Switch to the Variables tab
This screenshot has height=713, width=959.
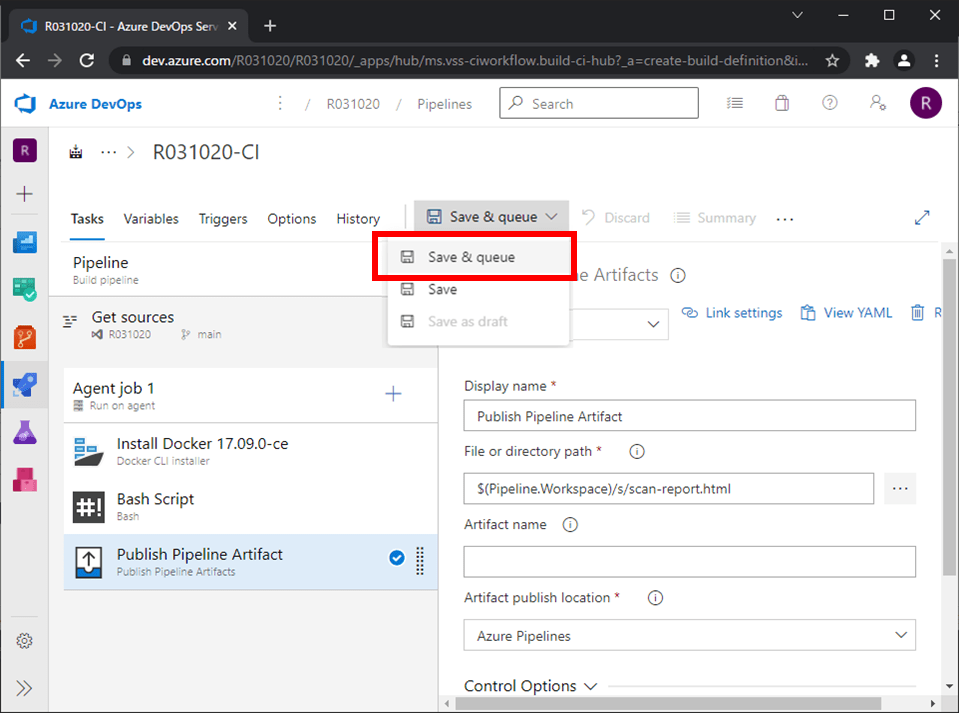(151, 219)
